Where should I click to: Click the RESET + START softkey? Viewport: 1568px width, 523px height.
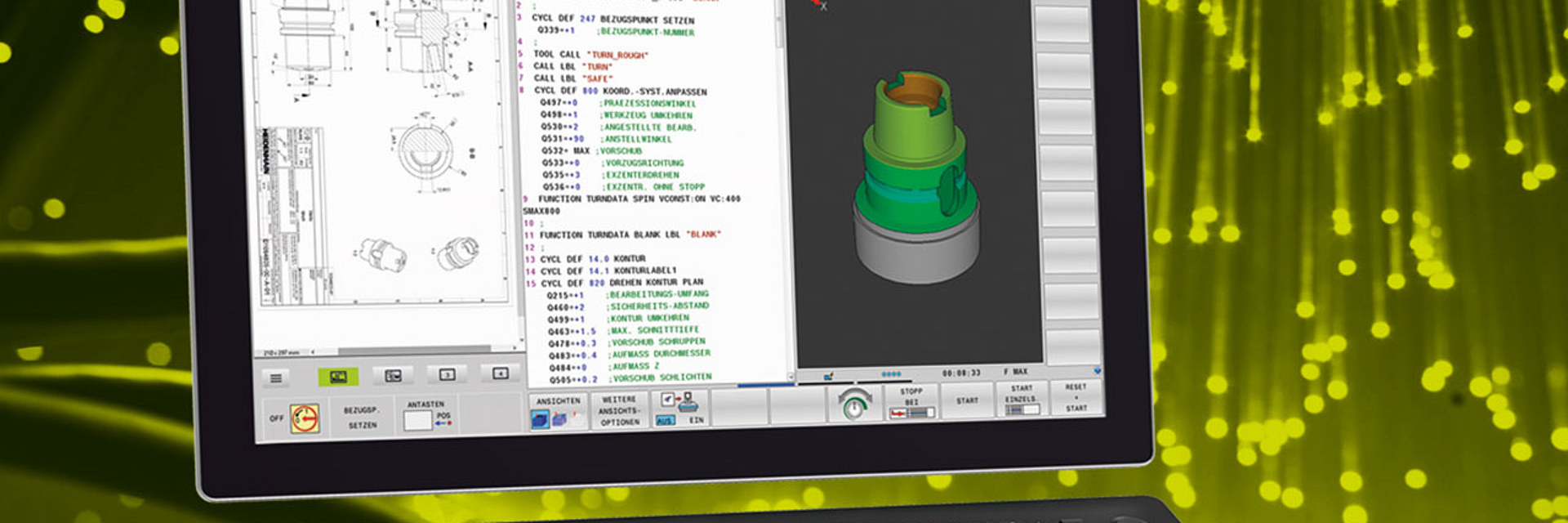[x=1076, y=396]
